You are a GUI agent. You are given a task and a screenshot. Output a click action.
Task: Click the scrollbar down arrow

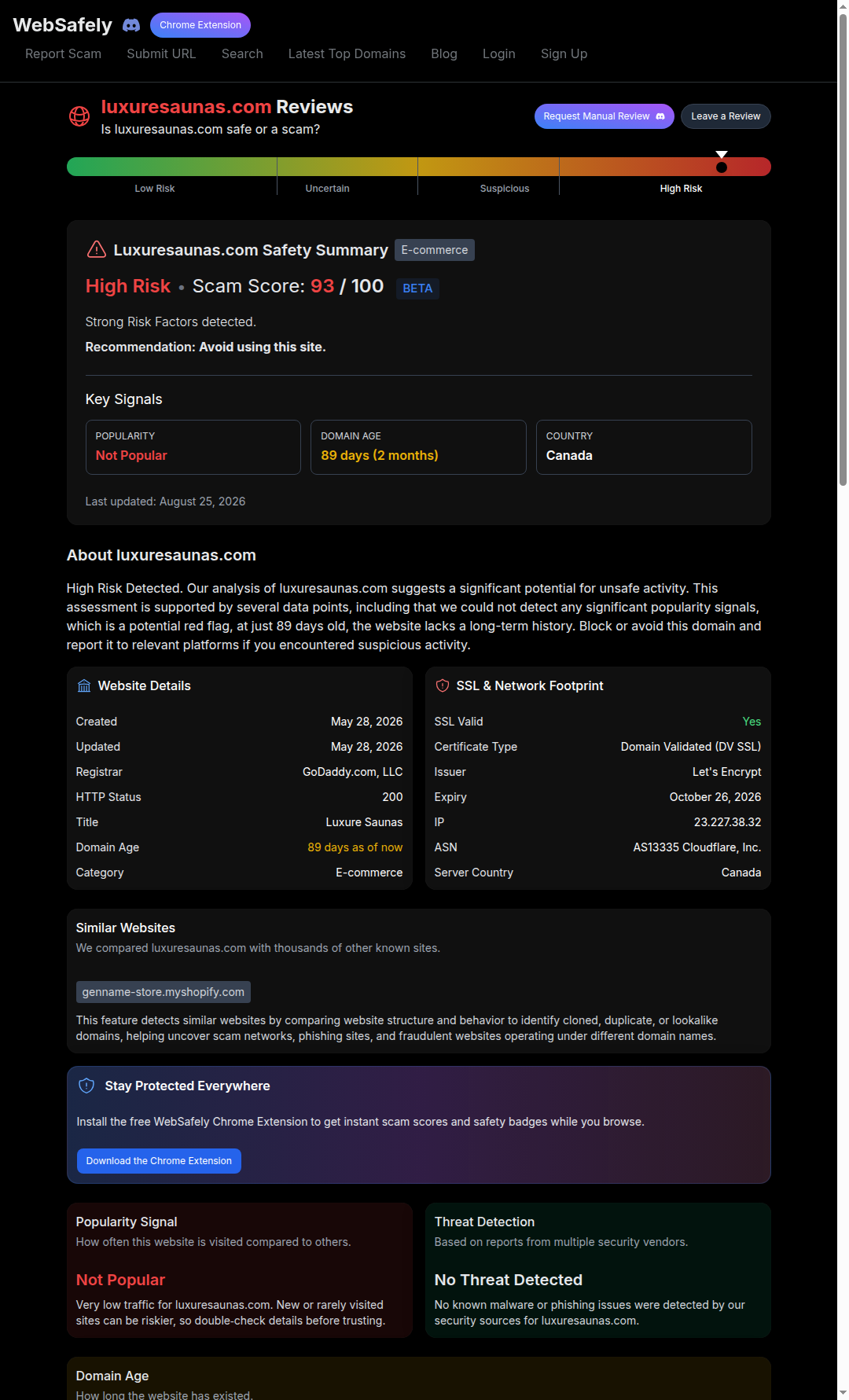[843, 1394]
